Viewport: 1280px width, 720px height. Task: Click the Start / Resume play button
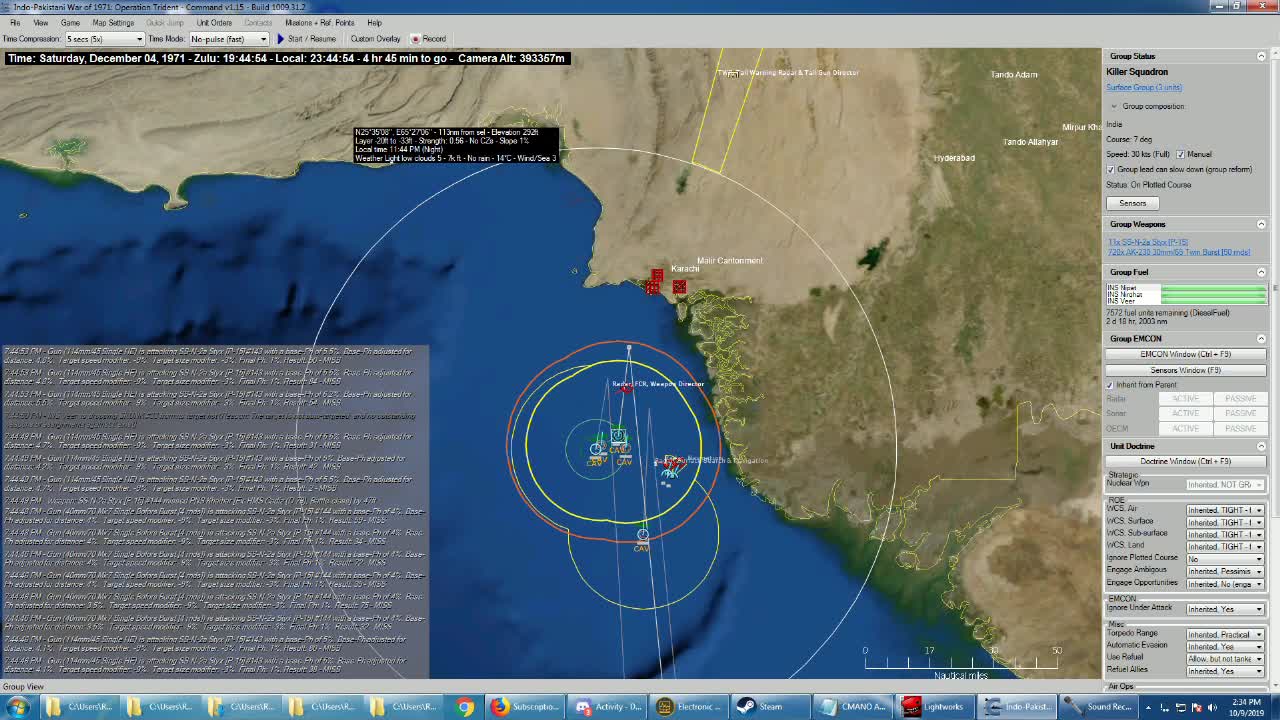pyautogui.click(x=306, y=39)
